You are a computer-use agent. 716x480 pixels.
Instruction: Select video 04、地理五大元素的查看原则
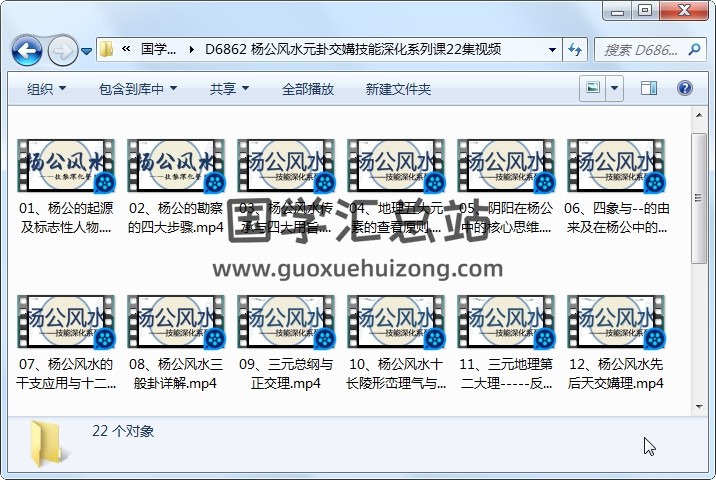coord(396,187)
